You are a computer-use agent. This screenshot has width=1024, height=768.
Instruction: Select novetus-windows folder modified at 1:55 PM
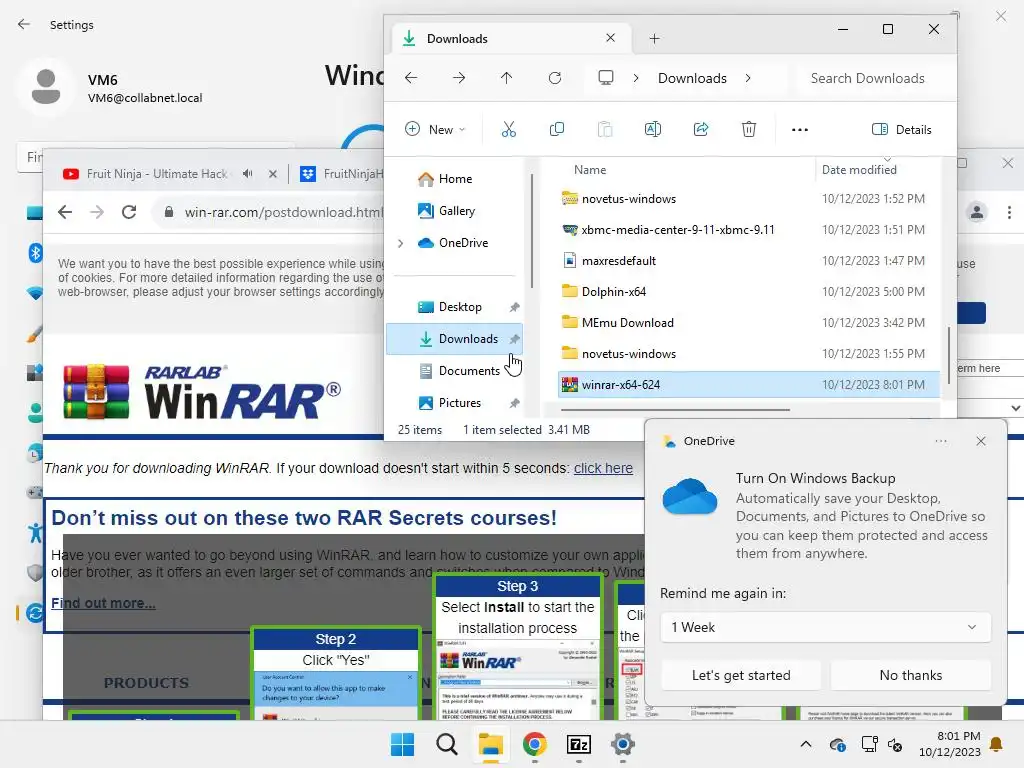748,354
